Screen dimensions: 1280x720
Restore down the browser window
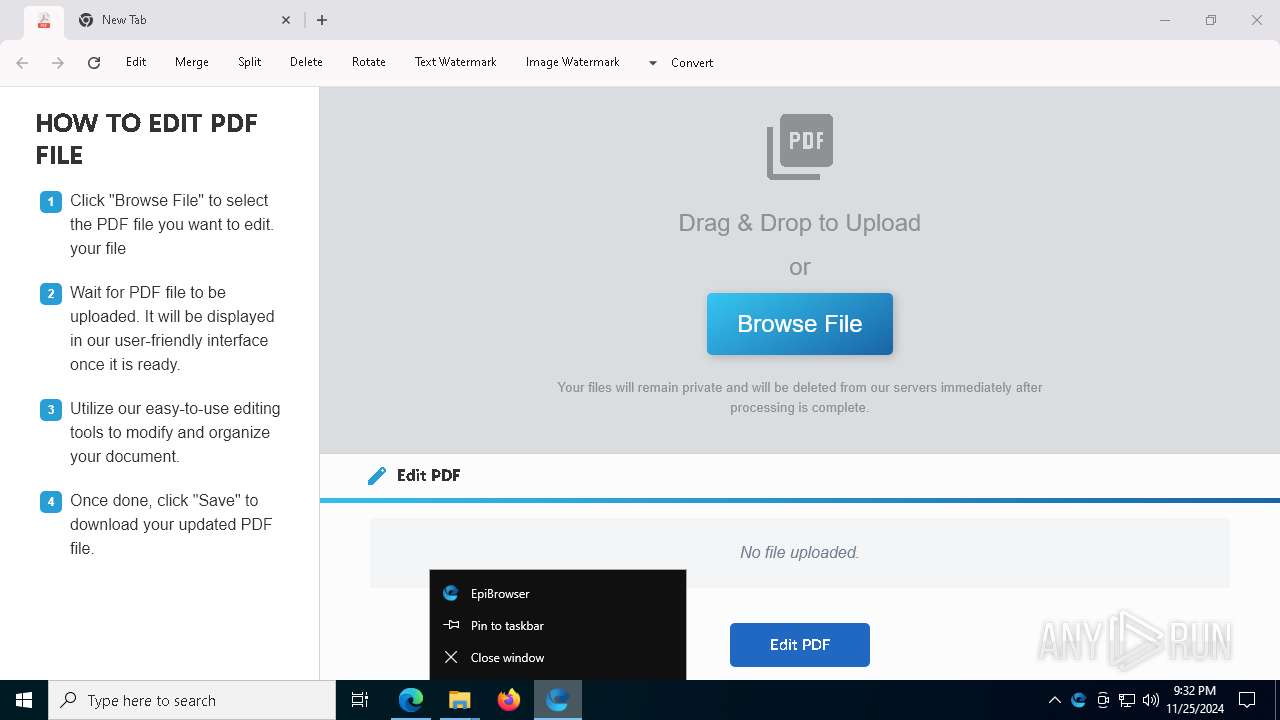1211,20
